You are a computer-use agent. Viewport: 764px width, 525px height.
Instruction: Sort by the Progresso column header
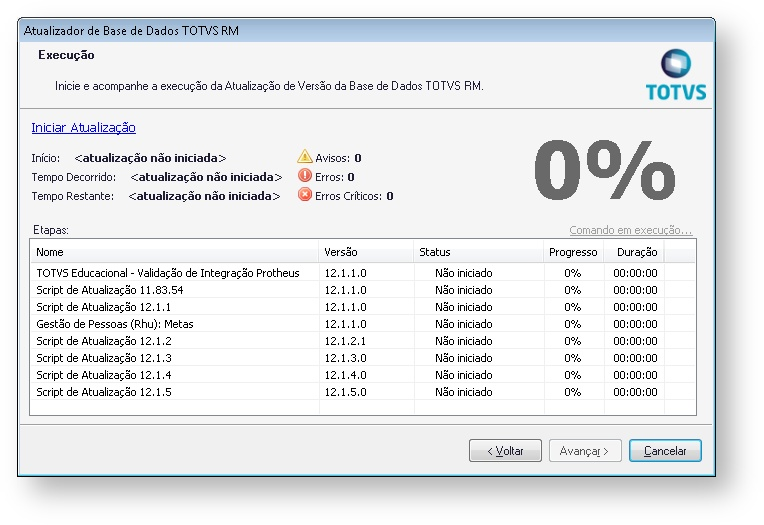573,252
